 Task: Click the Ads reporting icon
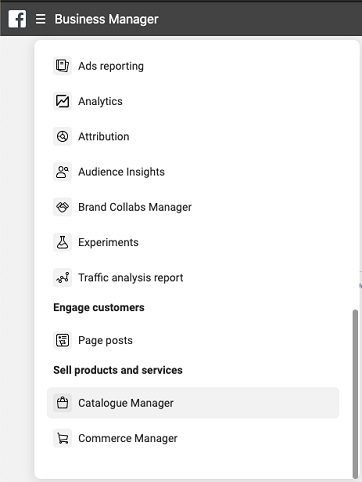pos(62,66)
